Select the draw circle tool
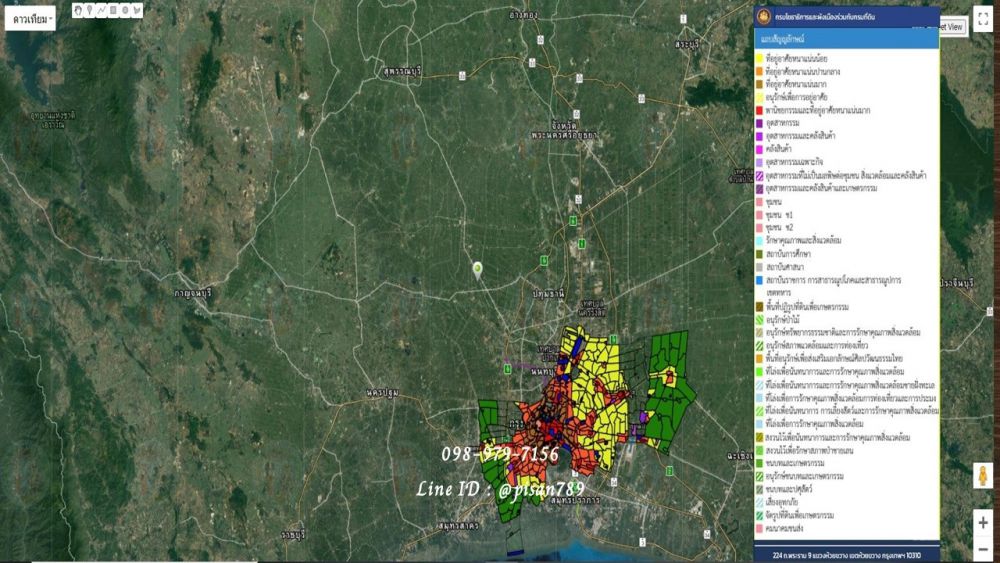This screenshot has height=563, width=1000. pyautogui.click(x=125, y=10)
